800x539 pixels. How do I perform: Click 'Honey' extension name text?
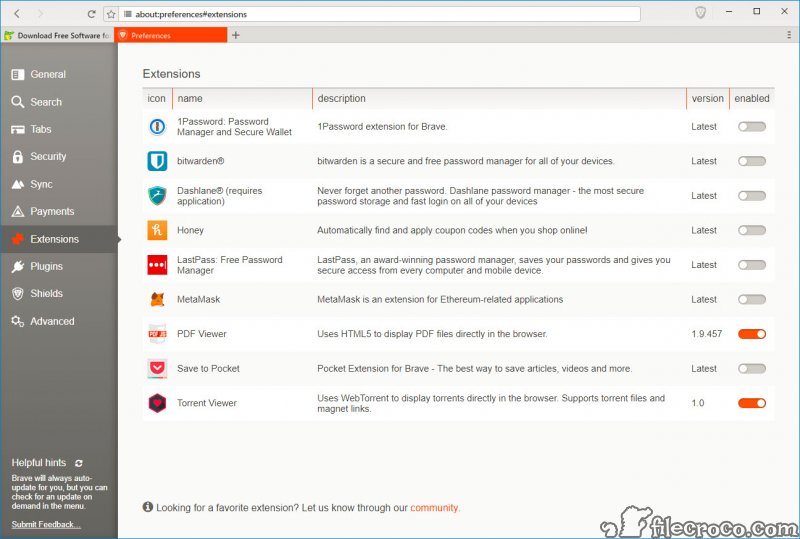190,230
